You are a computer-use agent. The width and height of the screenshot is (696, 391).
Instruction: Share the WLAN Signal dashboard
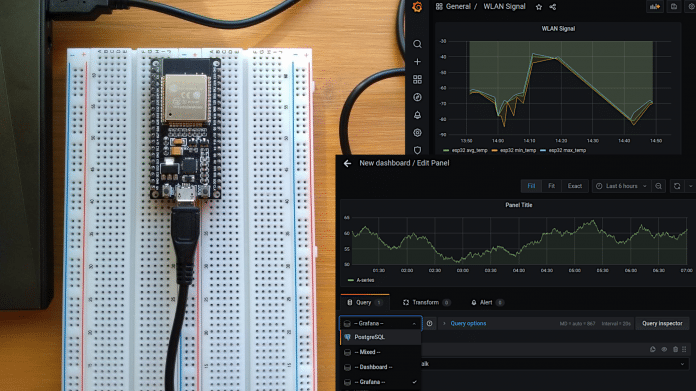[x=553, y=7]
